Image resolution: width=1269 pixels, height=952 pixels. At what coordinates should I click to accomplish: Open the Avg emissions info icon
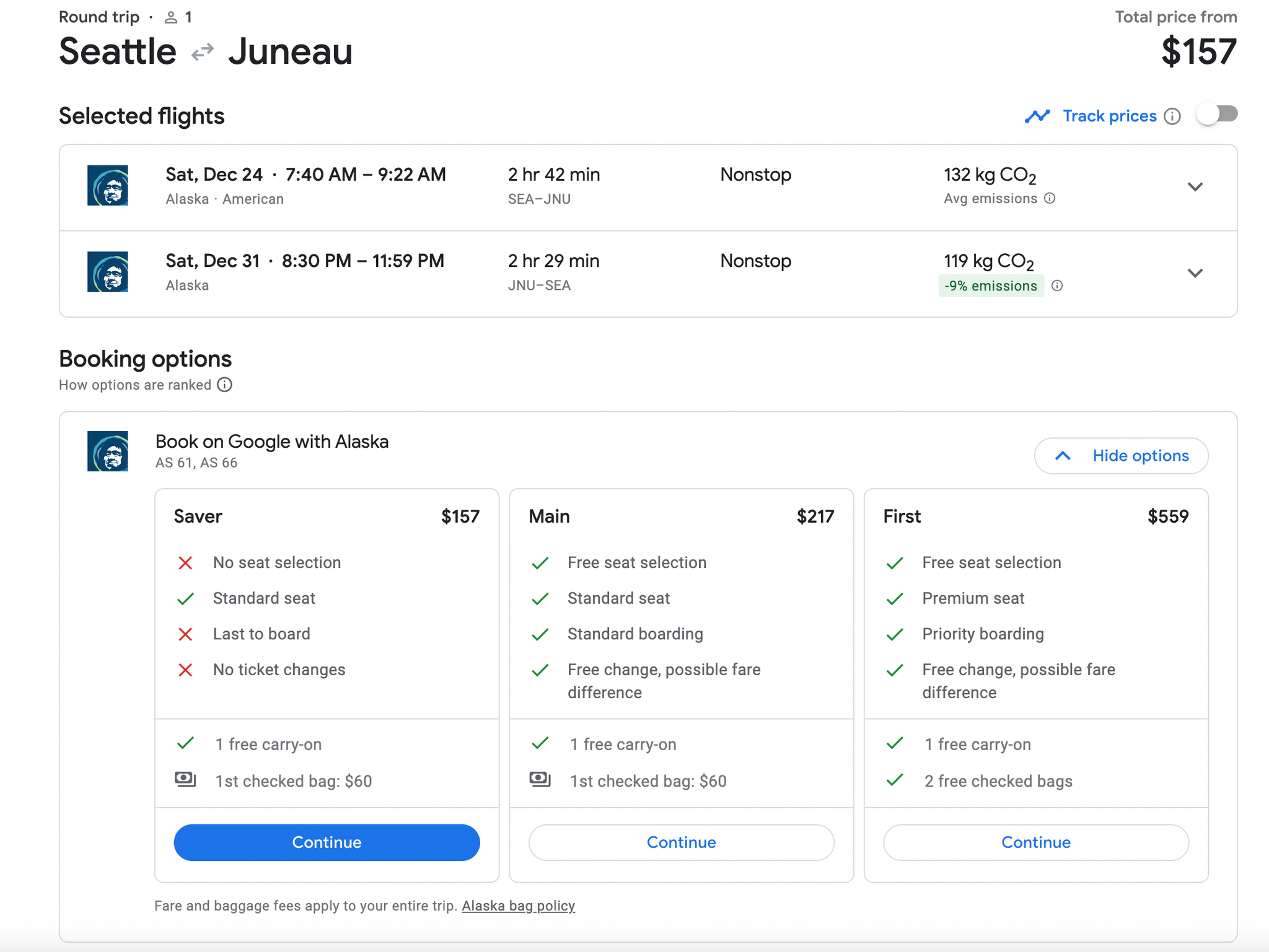click(1049, 198)
